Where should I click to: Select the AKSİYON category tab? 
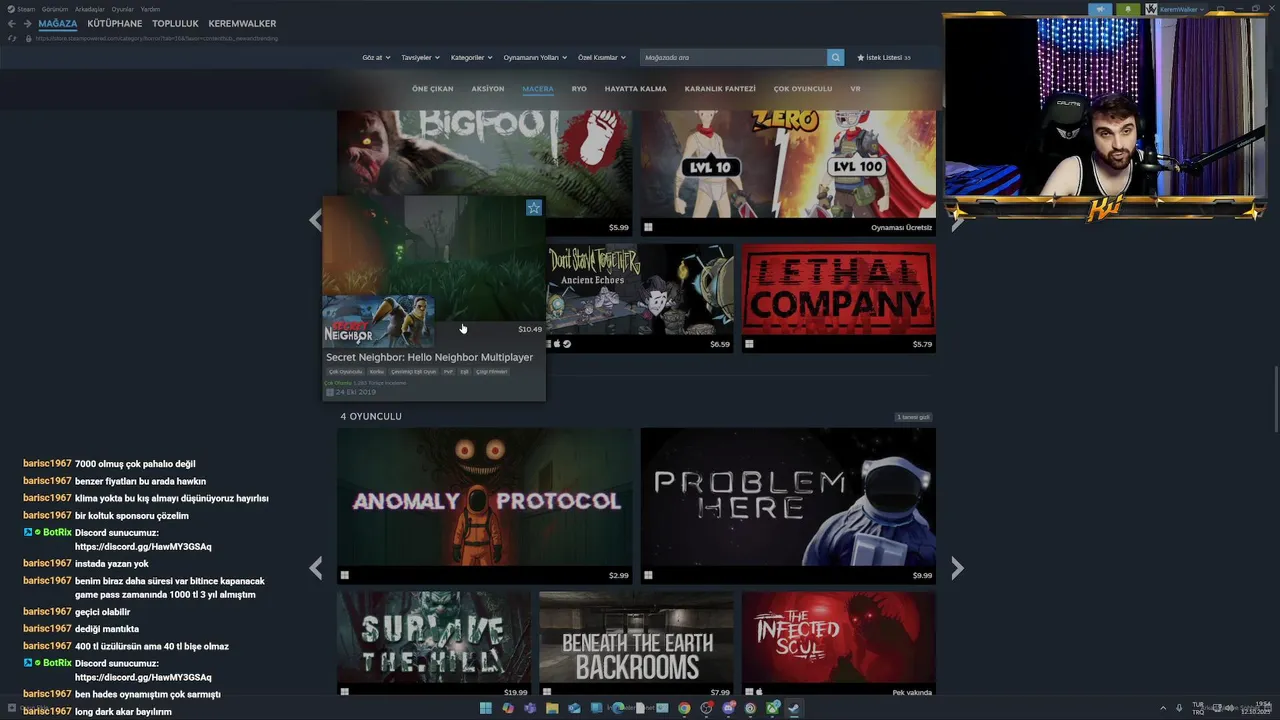[488, 89]
